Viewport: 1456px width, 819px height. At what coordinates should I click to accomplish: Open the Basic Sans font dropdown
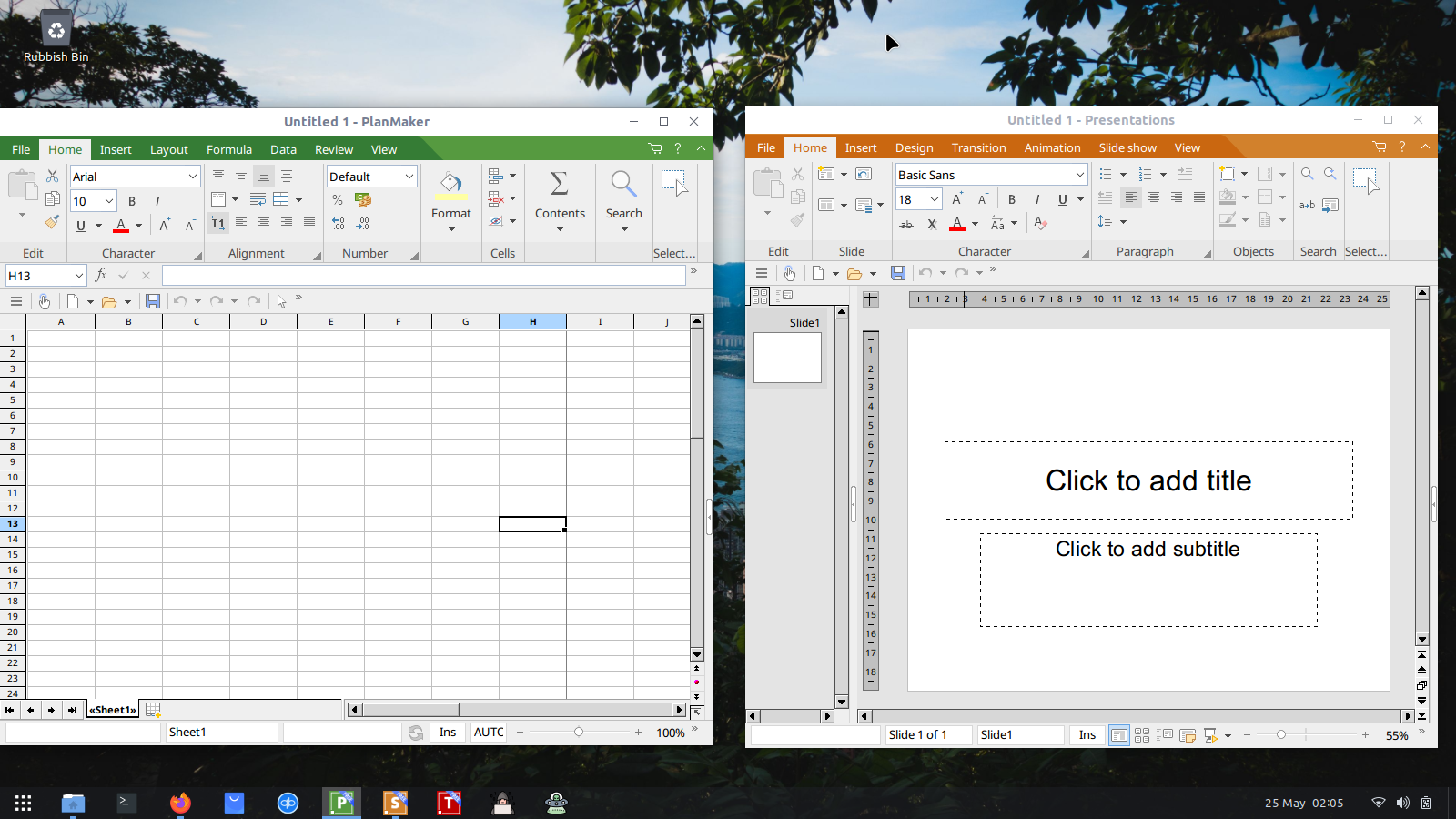1079,175
